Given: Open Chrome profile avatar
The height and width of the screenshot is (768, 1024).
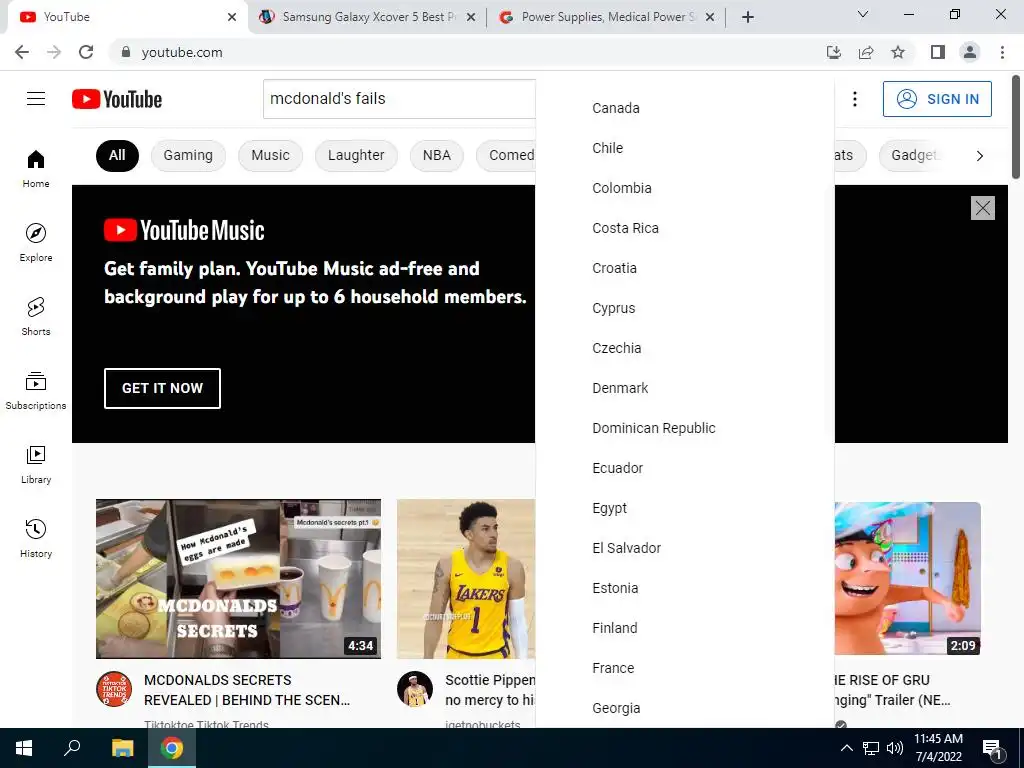Looking at the screenshot, I should click(970, 52).
